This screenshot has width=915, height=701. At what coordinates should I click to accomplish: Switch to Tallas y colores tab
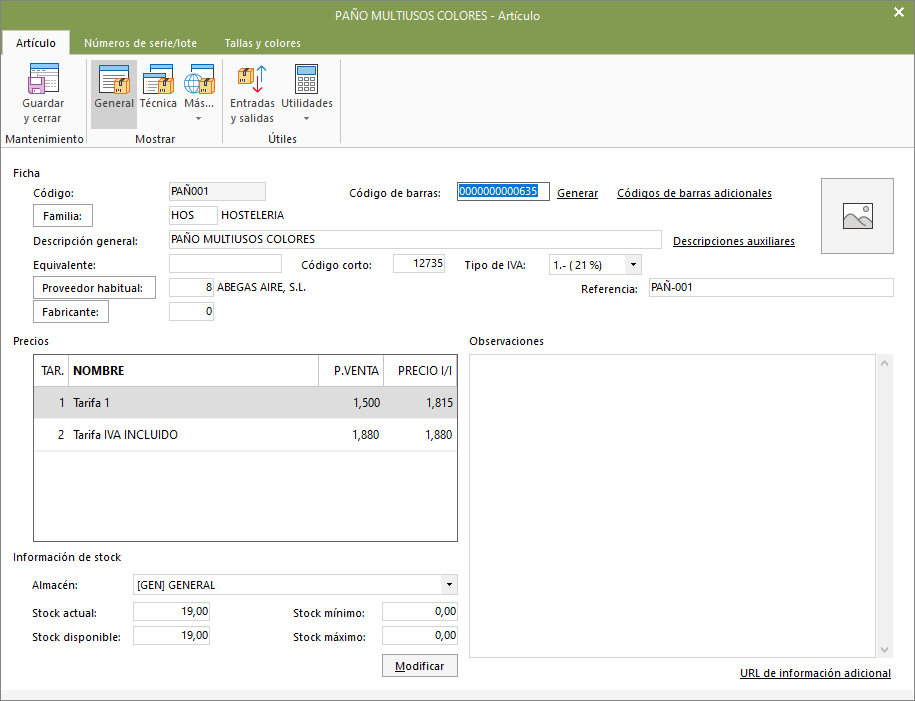coord(263,43)
